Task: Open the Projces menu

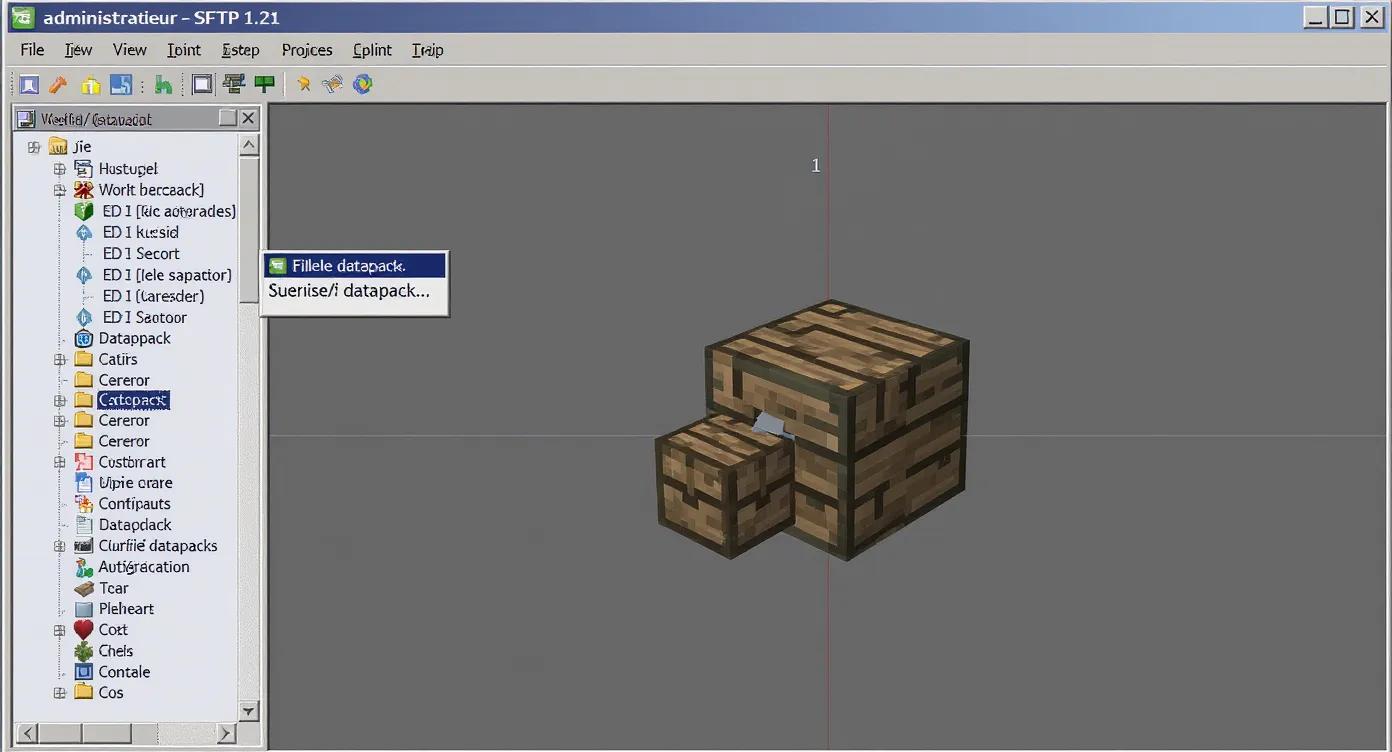Action: 306,49
